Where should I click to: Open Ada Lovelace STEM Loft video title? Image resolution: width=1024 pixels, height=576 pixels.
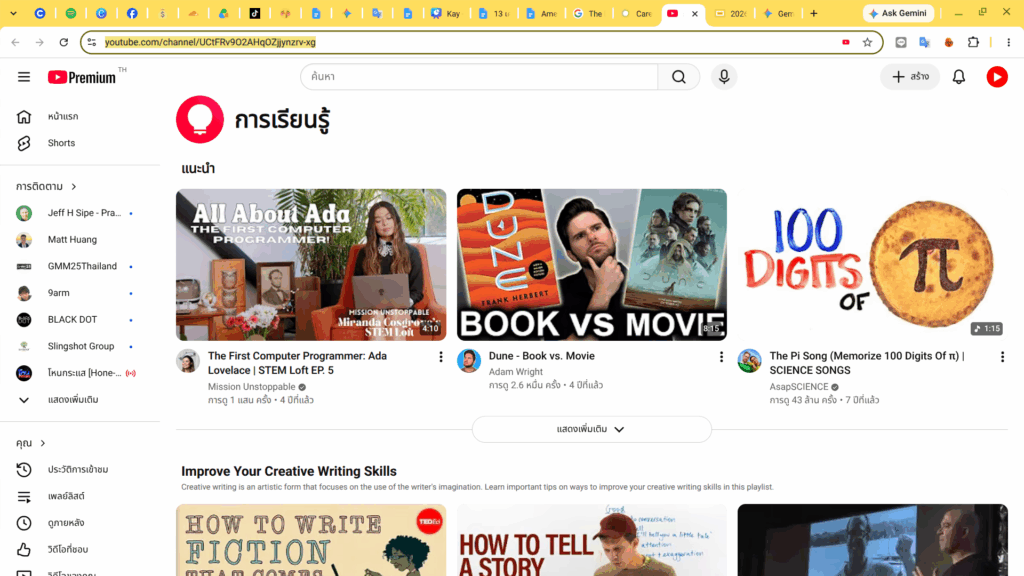click(297, 363)
